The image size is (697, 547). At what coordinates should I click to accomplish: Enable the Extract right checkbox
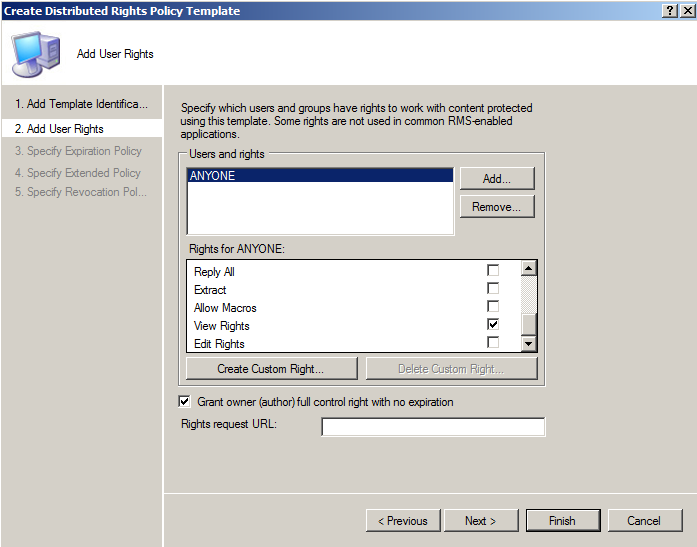tap(493, 289)
